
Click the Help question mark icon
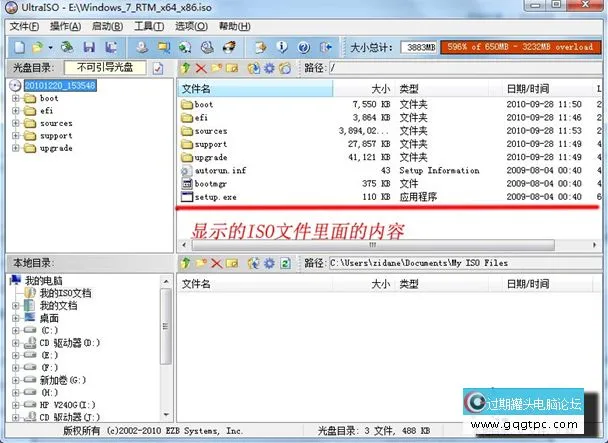(304, 47)
